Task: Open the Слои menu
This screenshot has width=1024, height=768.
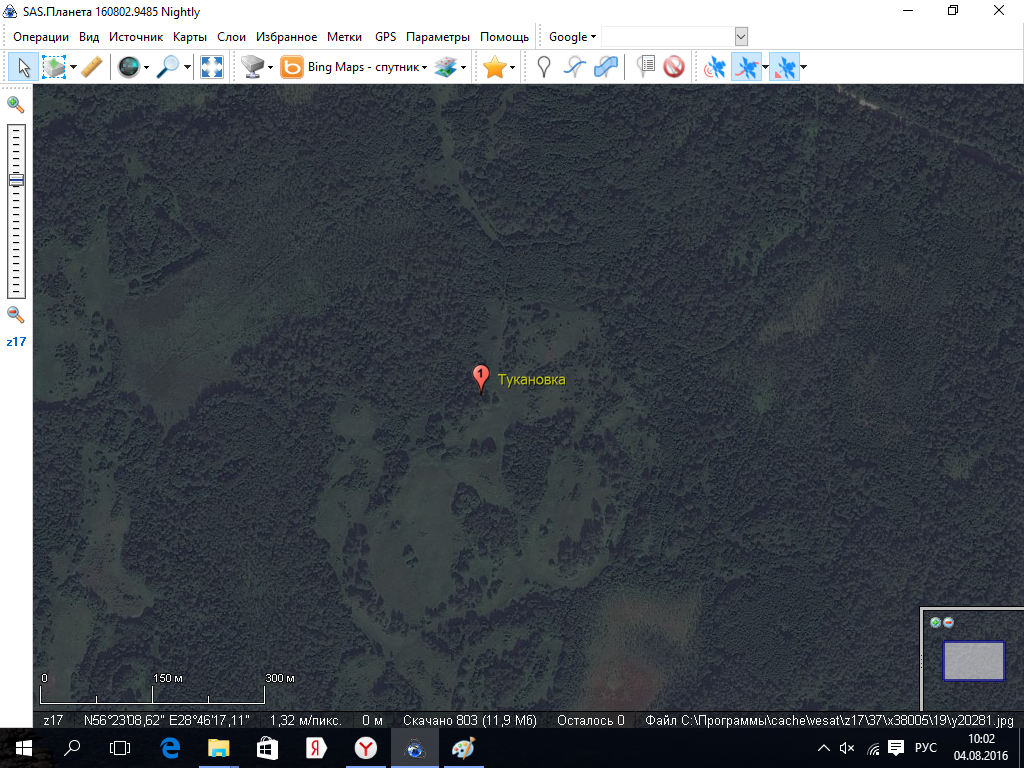Action: 231,37
